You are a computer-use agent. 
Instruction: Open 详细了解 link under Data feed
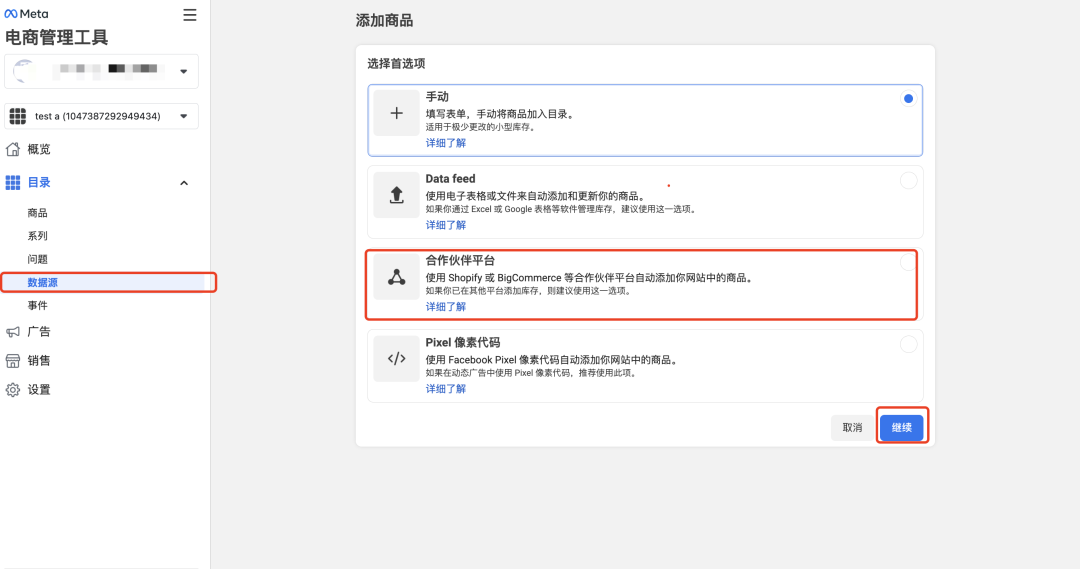pos(446,225)
